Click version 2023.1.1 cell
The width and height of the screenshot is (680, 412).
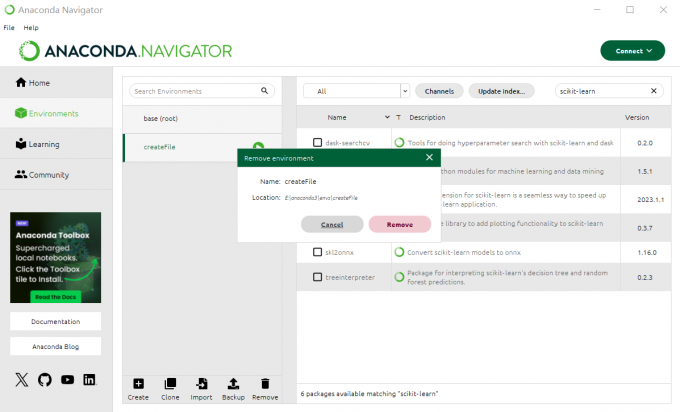coord(651,199)
